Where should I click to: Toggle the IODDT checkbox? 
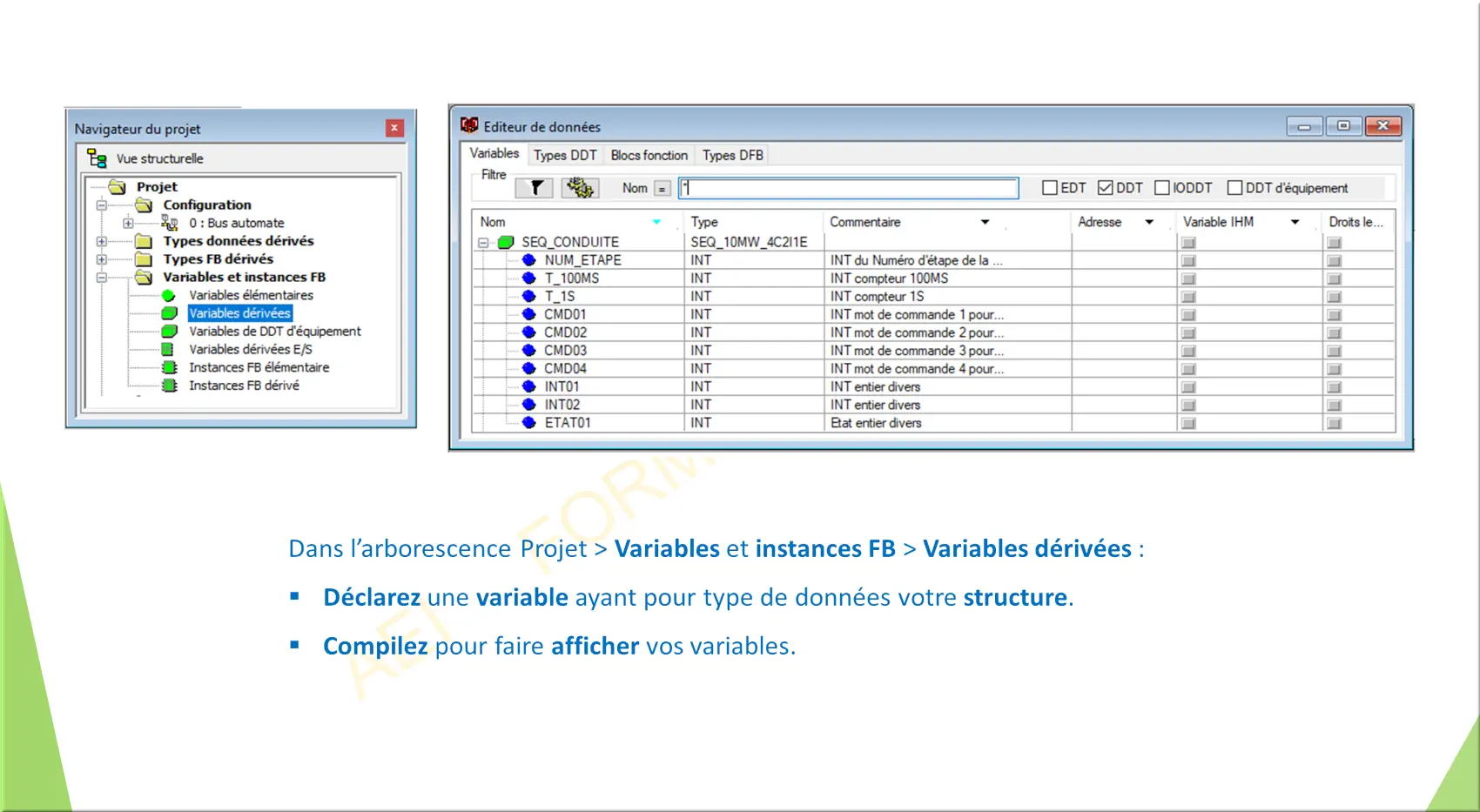tap(1162, 188)
